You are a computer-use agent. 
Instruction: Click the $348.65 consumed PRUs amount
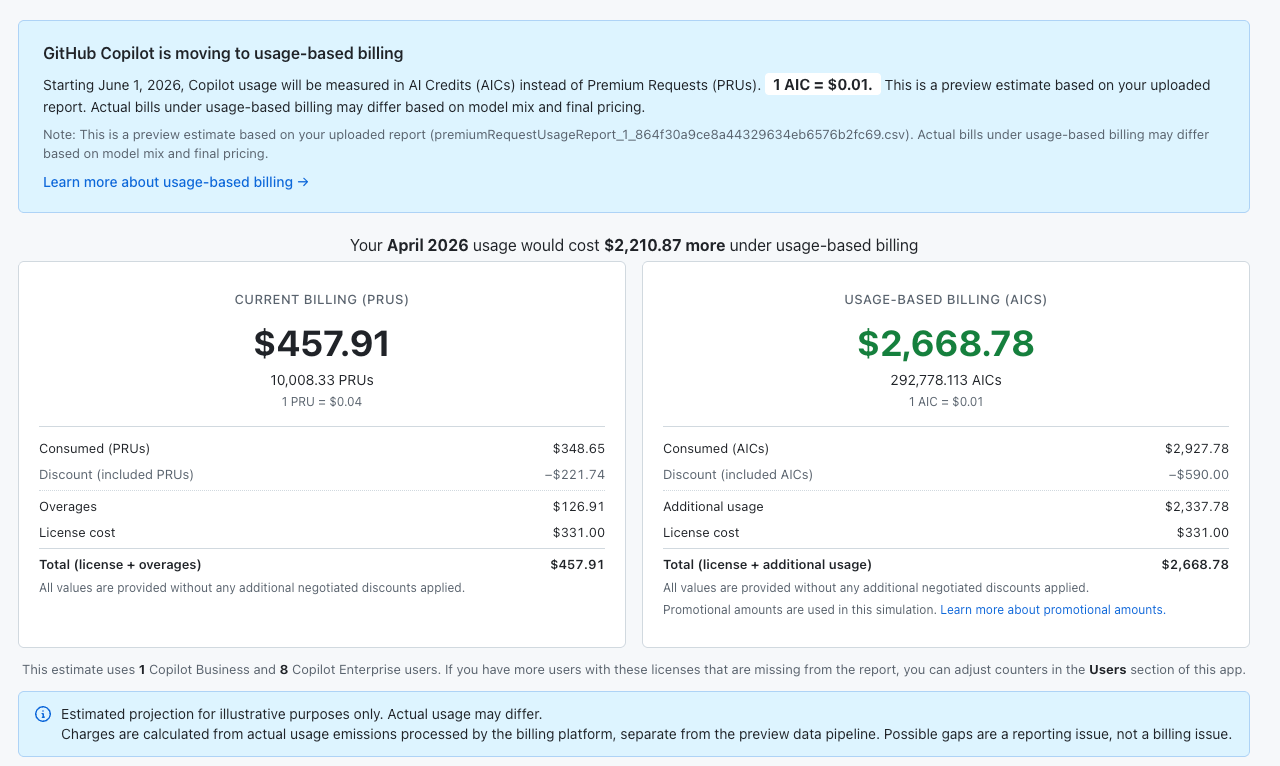(579, 449)
